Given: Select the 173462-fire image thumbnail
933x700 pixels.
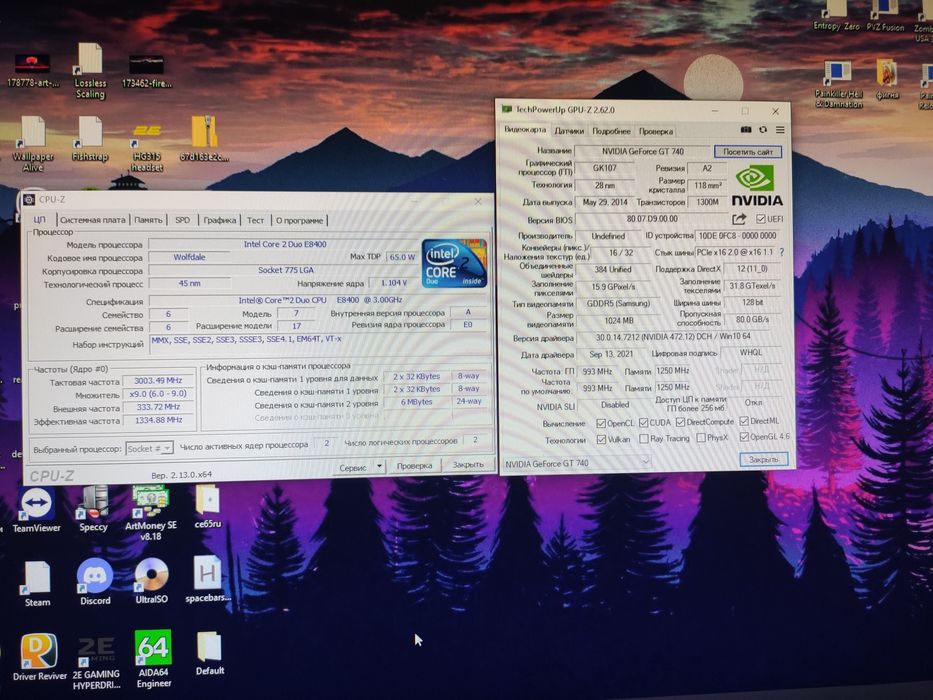Looking at the screenshot, I should point(146,71).
